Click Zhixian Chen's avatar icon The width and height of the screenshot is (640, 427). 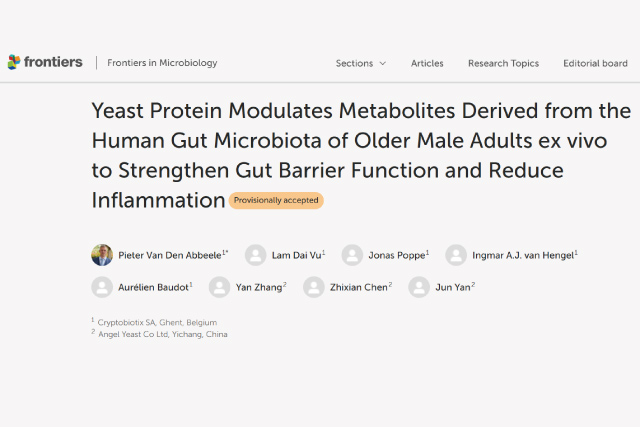(314, 288)
